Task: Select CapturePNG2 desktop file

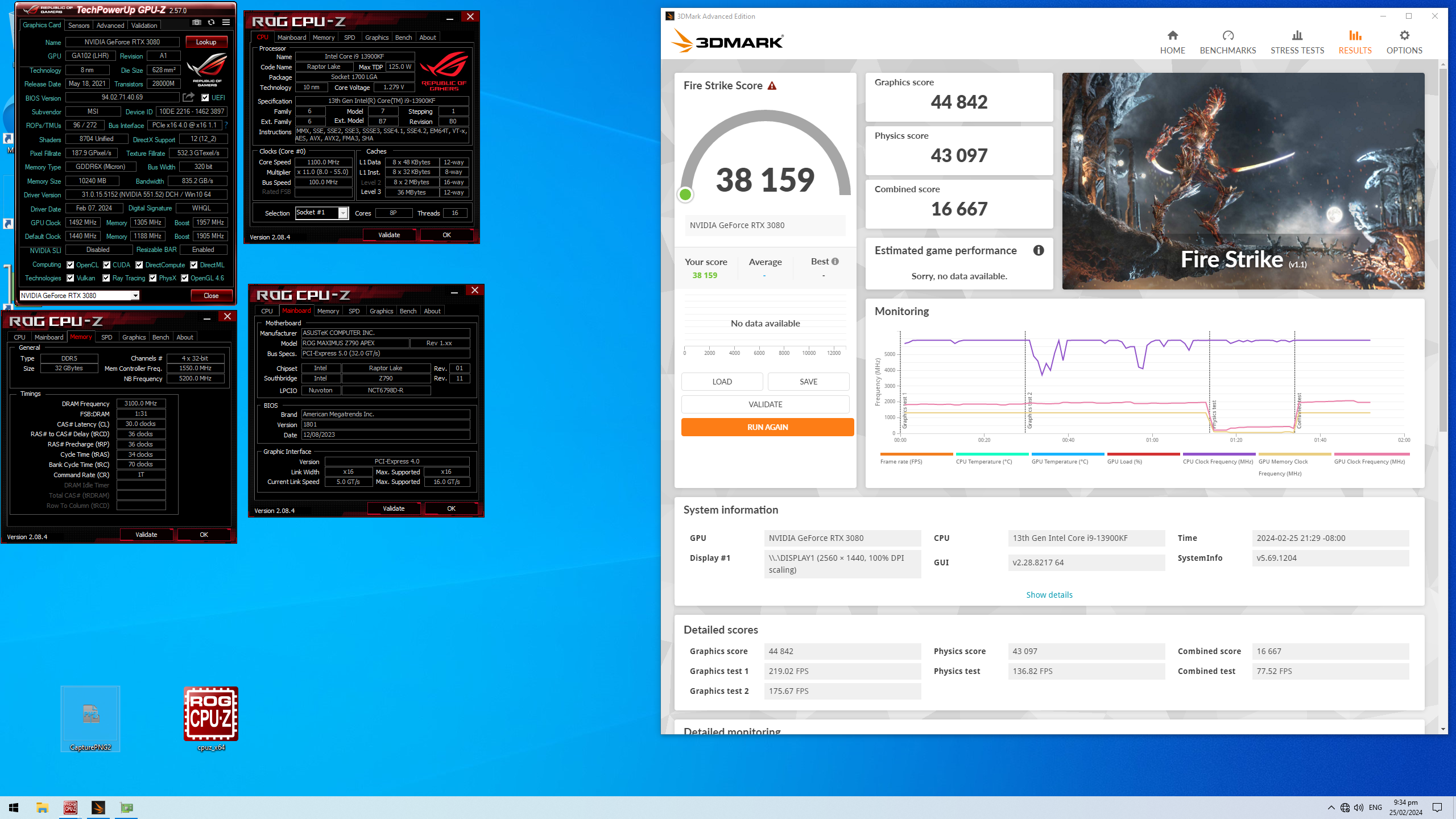Action: (x=90, y=719)
